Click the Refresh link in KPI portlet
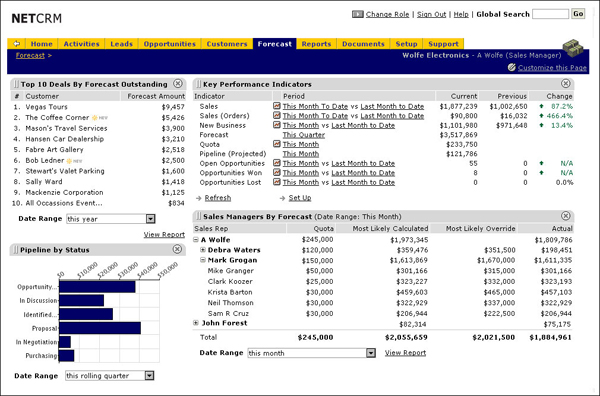Image resolution: width=600 pixels, height=396 pixels. click(x=218, y=198)
